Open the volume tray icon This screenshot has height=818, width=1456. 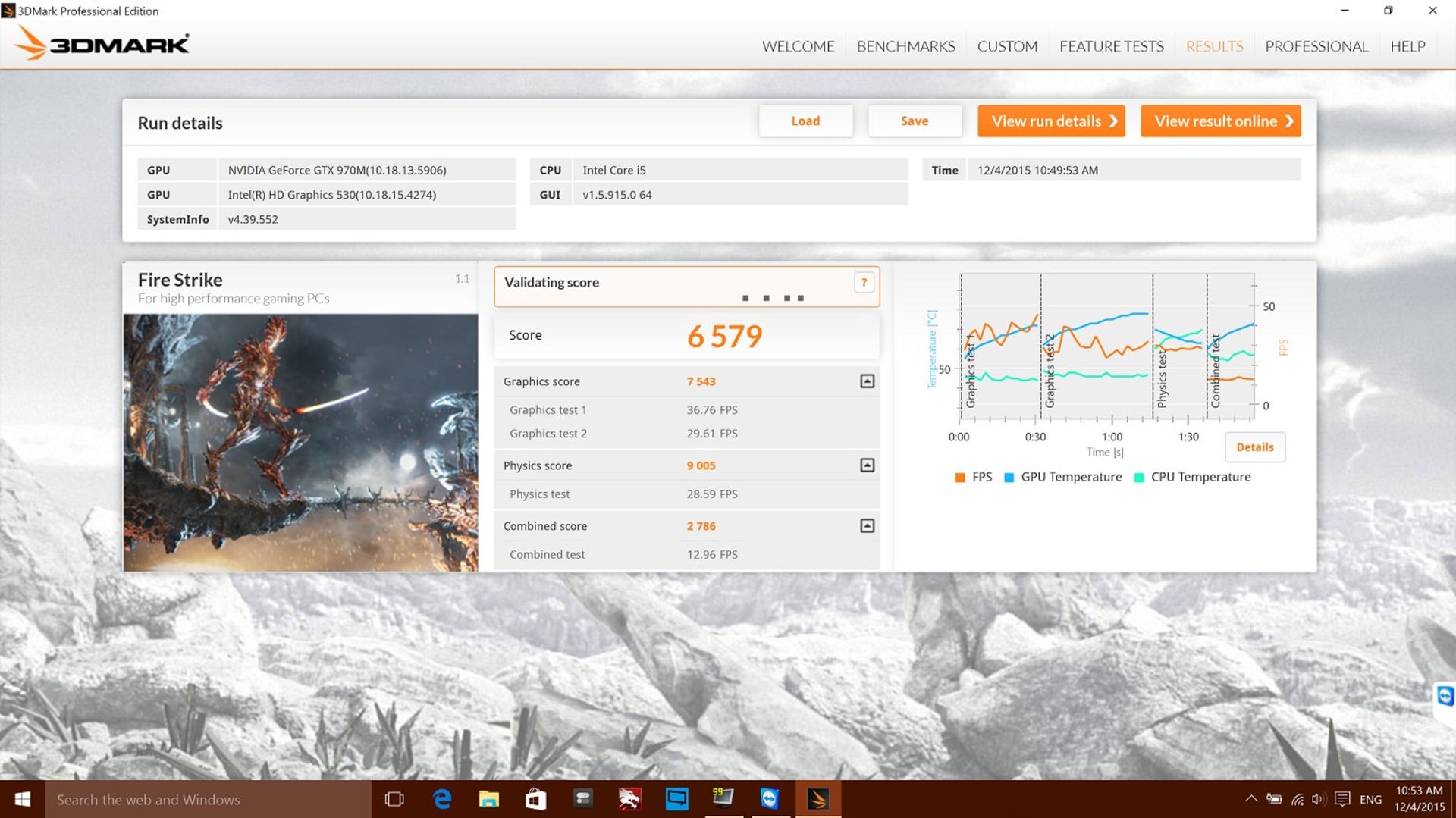pyautogui.click(x=1319, y=800)
